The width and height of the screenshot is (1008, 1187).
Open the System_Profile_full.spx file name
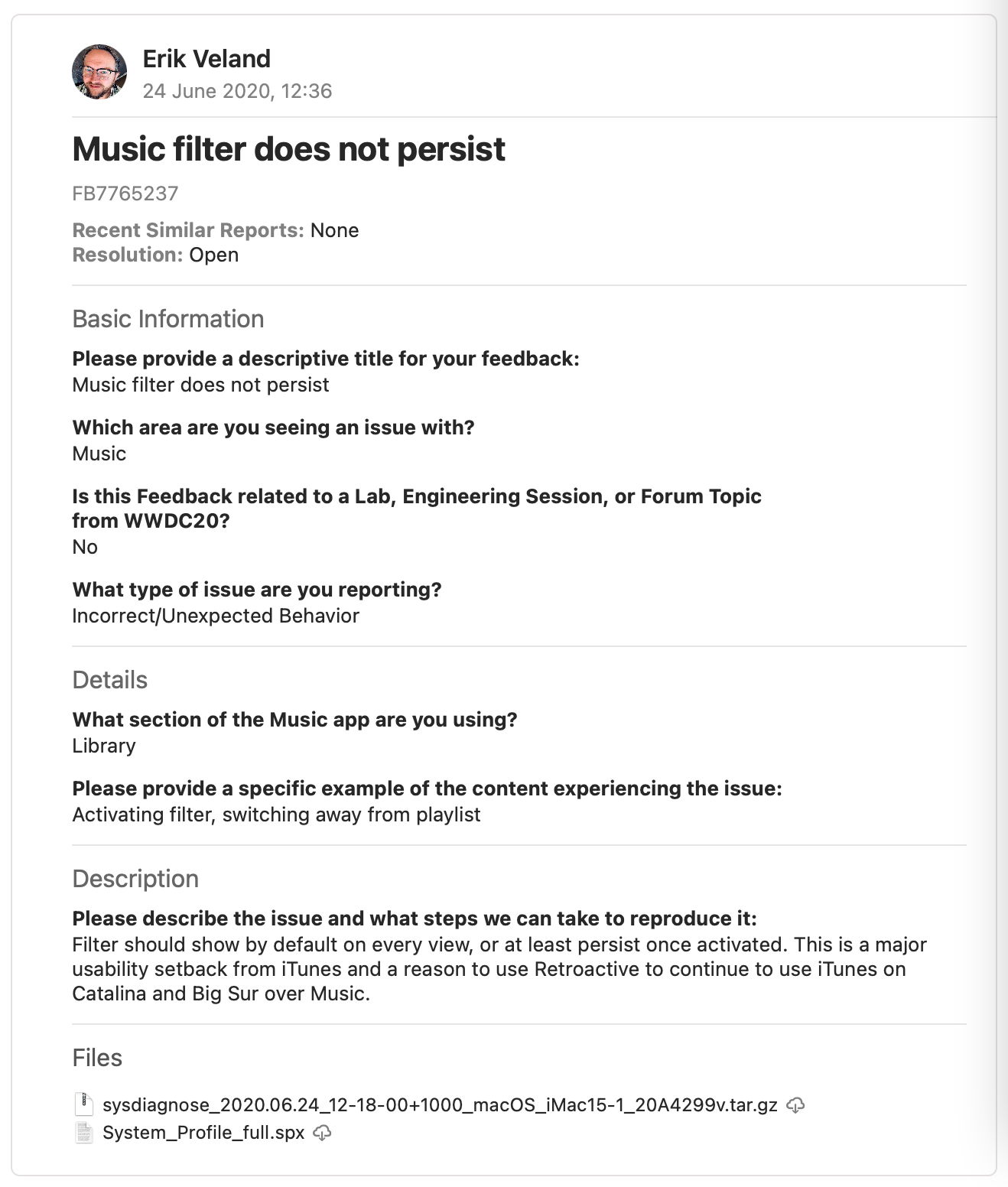(x=203, y=1133)
